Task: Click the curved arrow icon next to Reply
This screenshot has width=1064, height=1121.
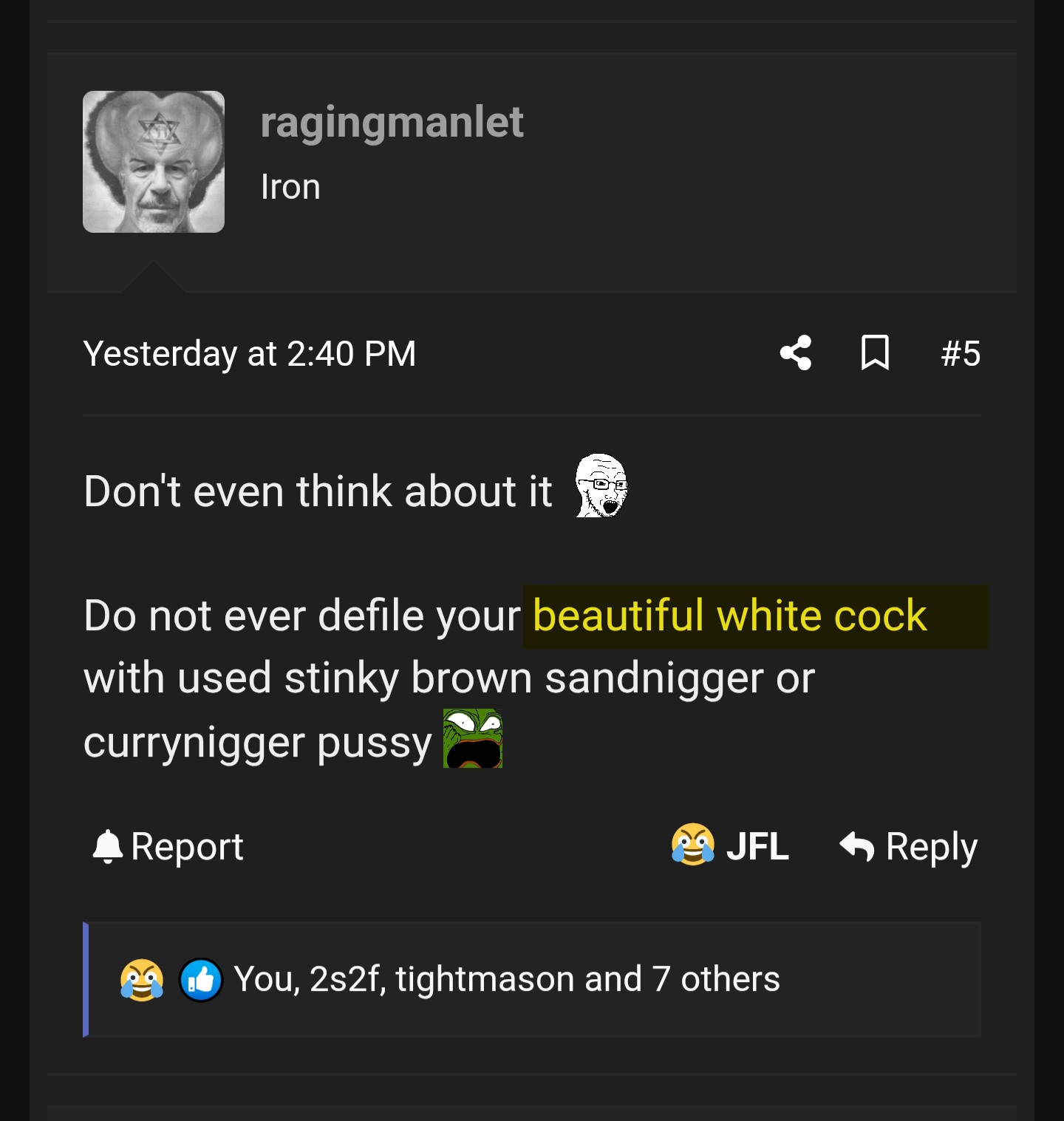Action: 857,847
